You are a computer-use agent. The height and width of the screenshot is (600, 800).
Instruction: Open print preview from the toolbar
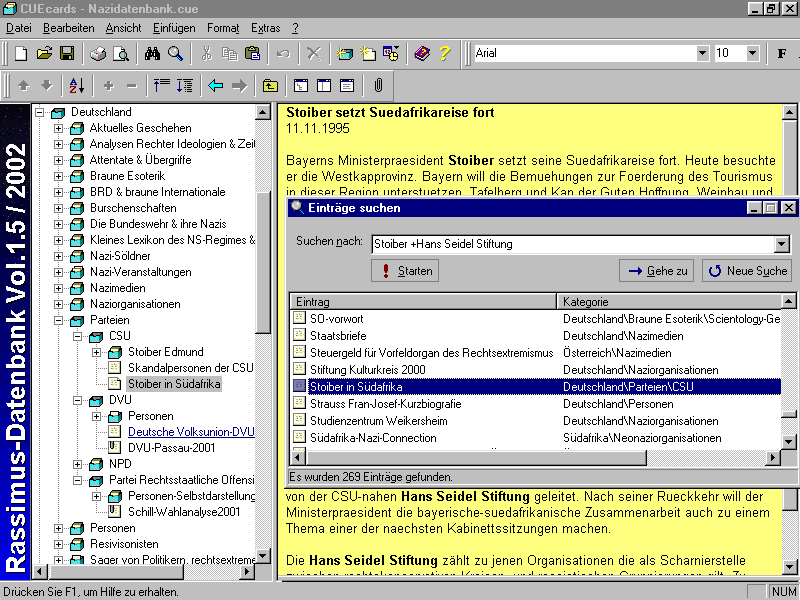tap(121, 53)
